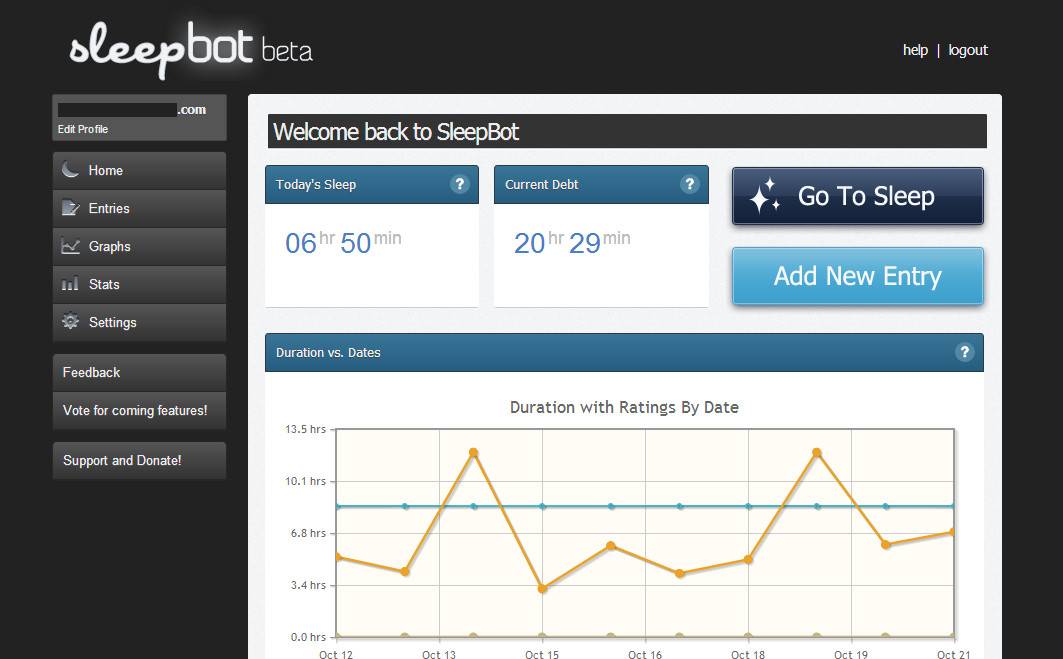The image size is (1063, 659).
Task: Click the Duration vs. Dates panel header
Action: 624,353
